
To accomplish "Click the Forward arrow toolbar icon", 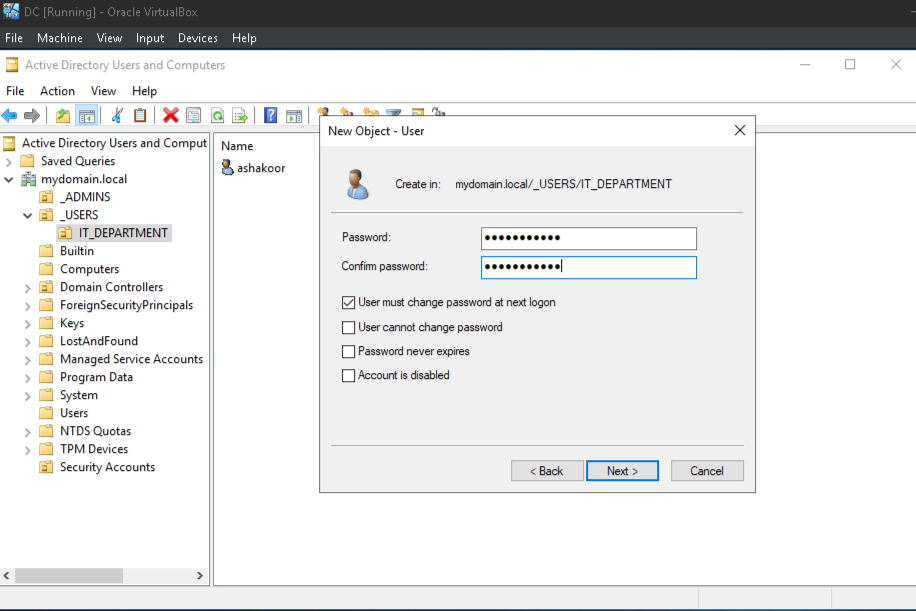I will (x=32, y=116).
